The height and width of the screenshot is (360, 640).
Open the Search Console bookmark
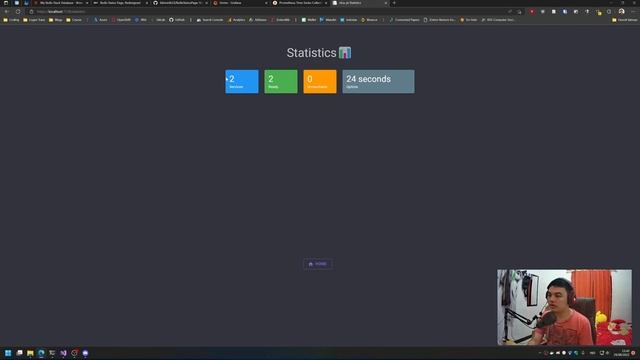click(x=210, y=20)
